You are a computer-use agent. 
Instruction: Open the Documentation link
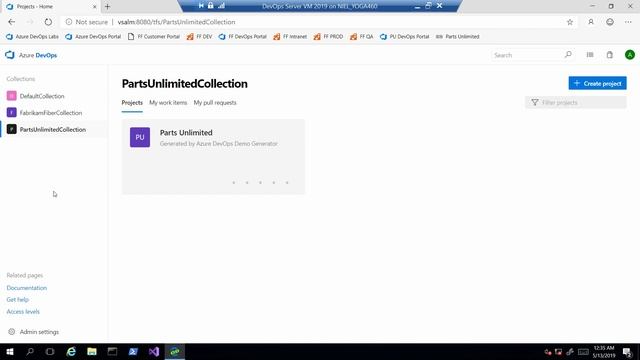pos(27,288)
